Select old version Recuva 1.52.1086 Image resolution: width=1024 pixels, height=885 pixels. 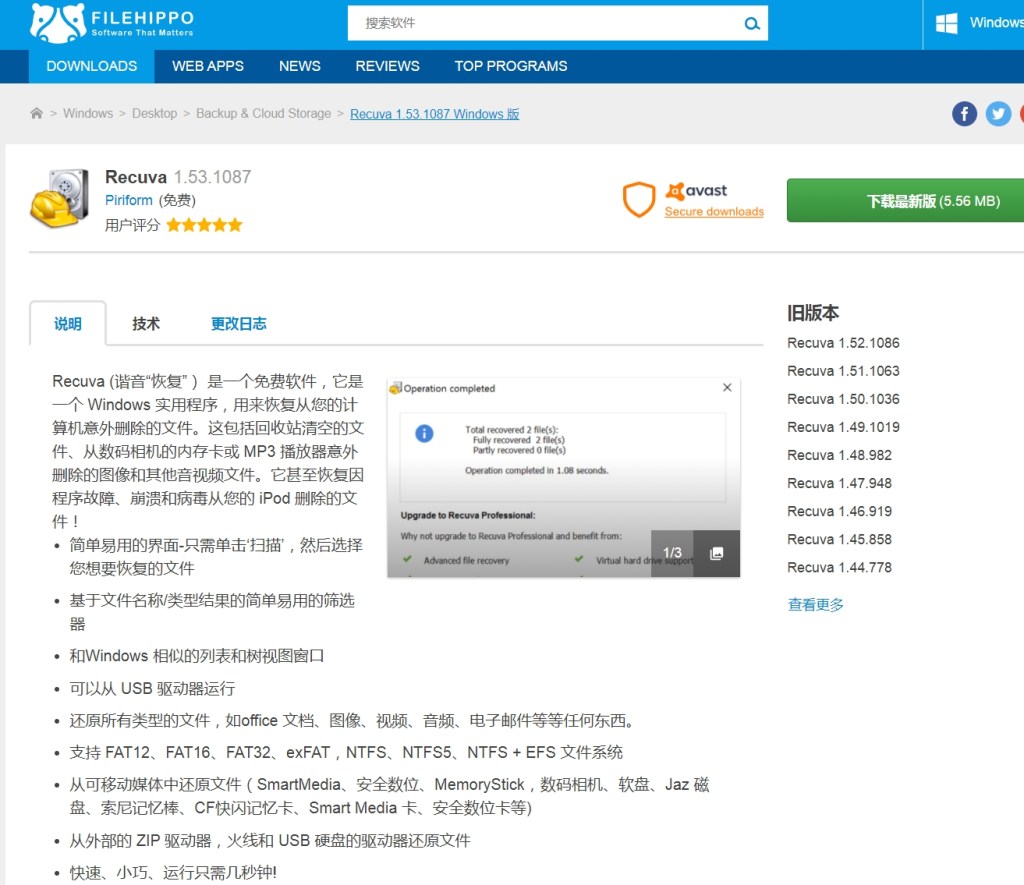pyautogui.click(x=843, y=343)
